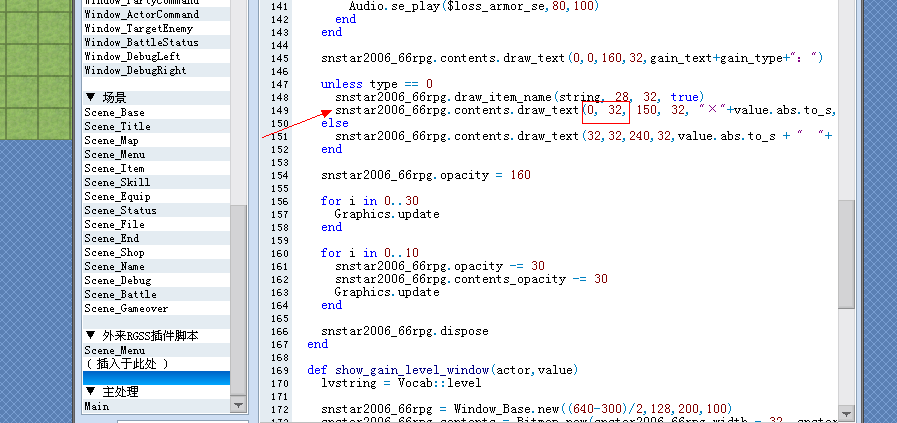Image resolution: width=897 pixels, height=423 pixels.
Task: Click Audio.se_play line 141
Action: (474, 6)
